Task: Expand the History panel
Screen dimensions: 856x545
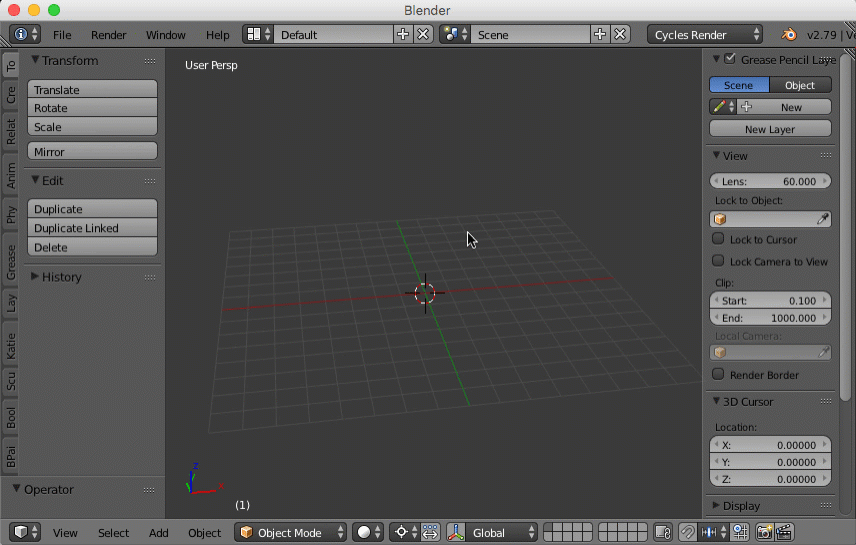Action: point(35,276)
